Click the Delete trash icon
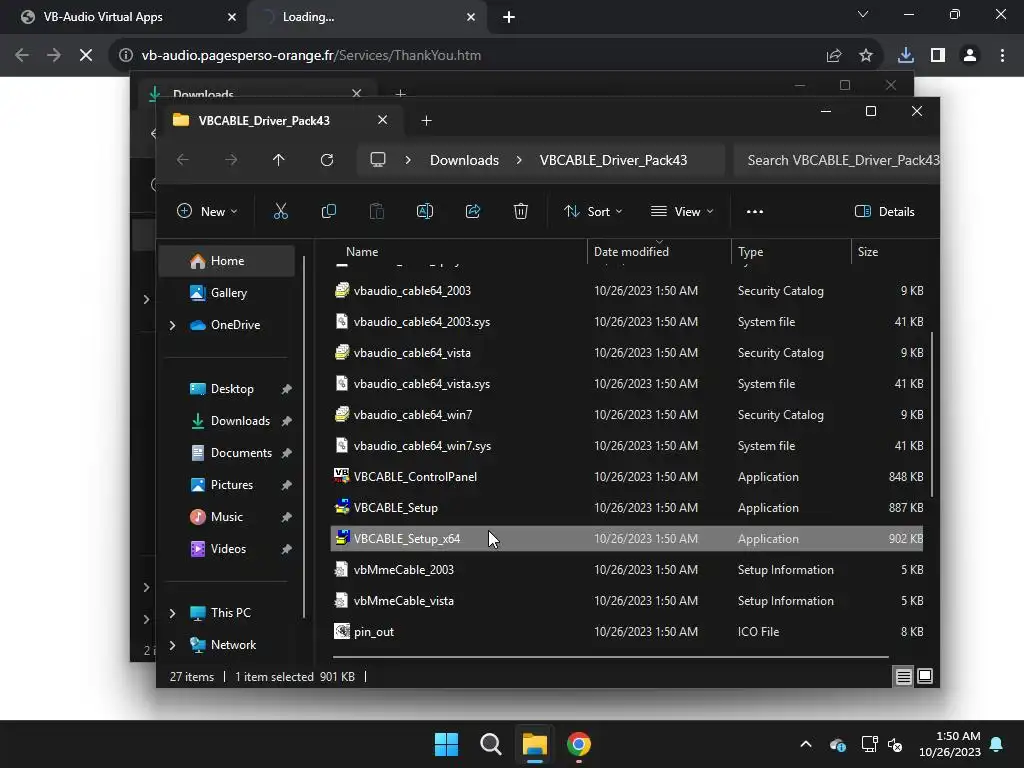The width and height of the screenshot is (1024, 768). [x=520, y=211]
